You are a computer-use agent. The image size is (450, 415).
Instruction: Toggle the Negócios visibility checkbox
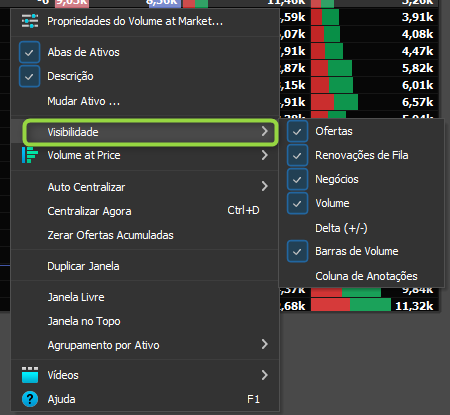(x=297, y=179)
